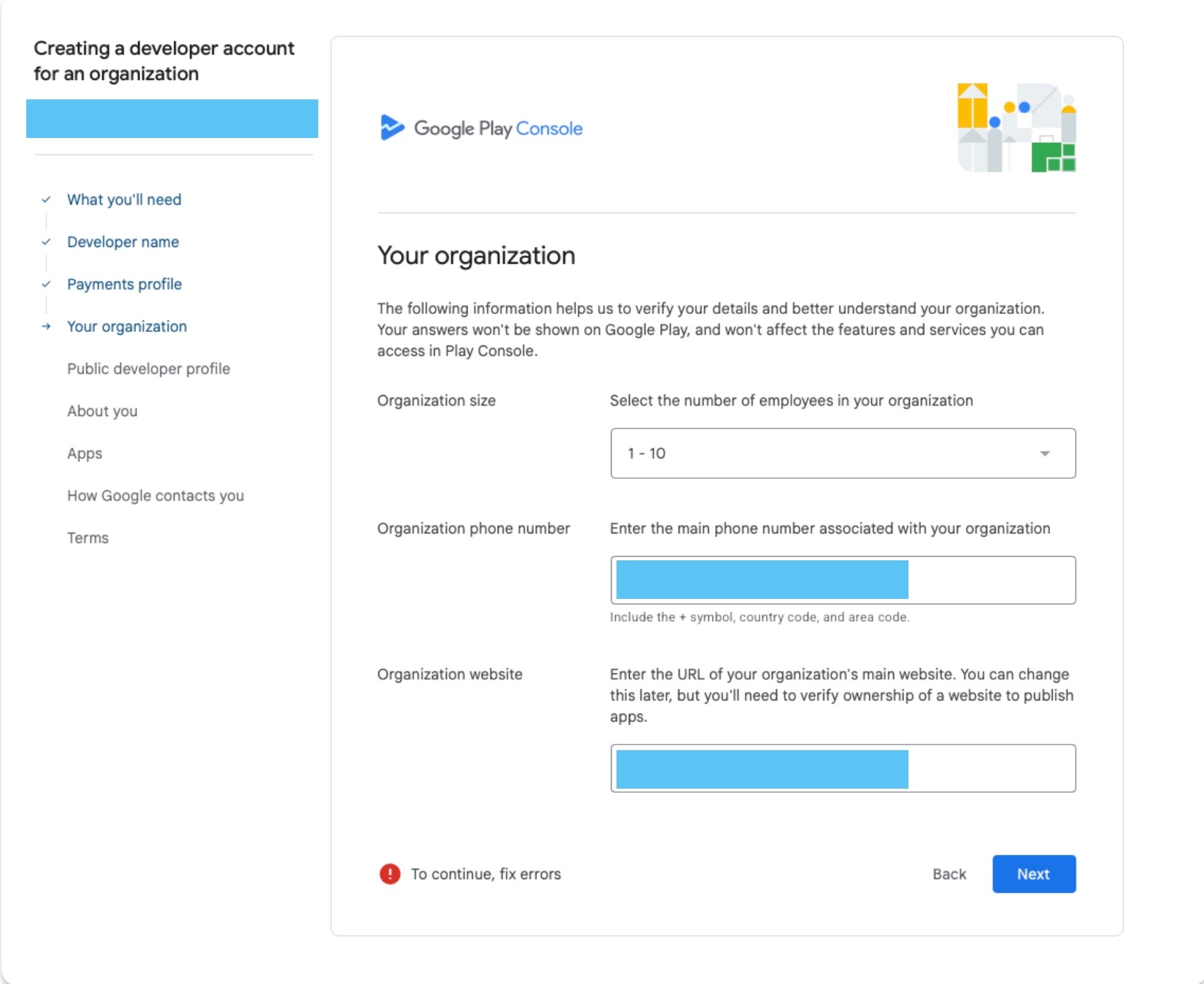This screenshot has height=984, width=1204.
Task: Click the checkmark next to Payments profile
Action: point(46,284)
